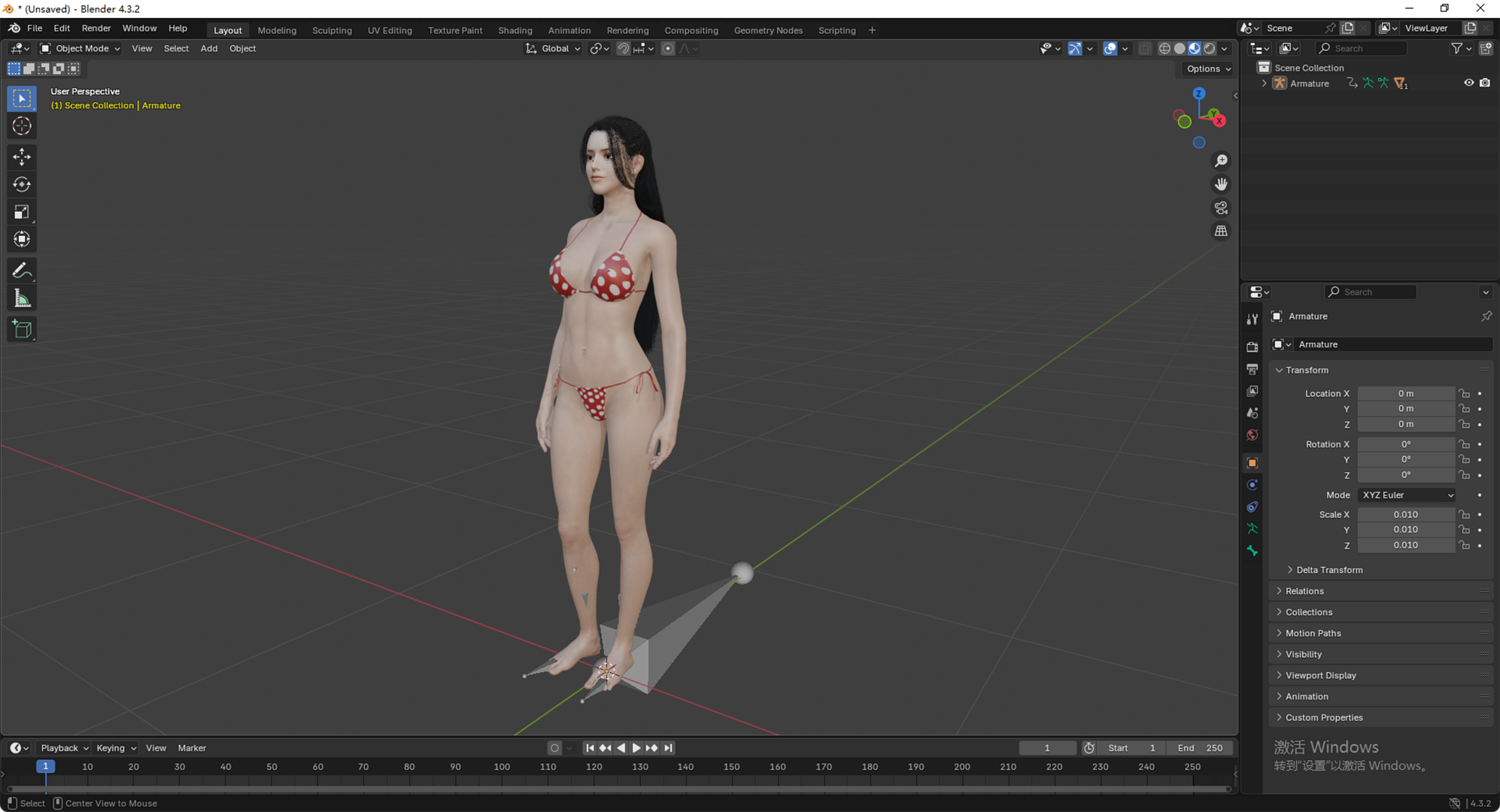Add a new workspace with plus button
This screenshot has height=812, width=1500.
pyautogui.click(x=872, y=30)
